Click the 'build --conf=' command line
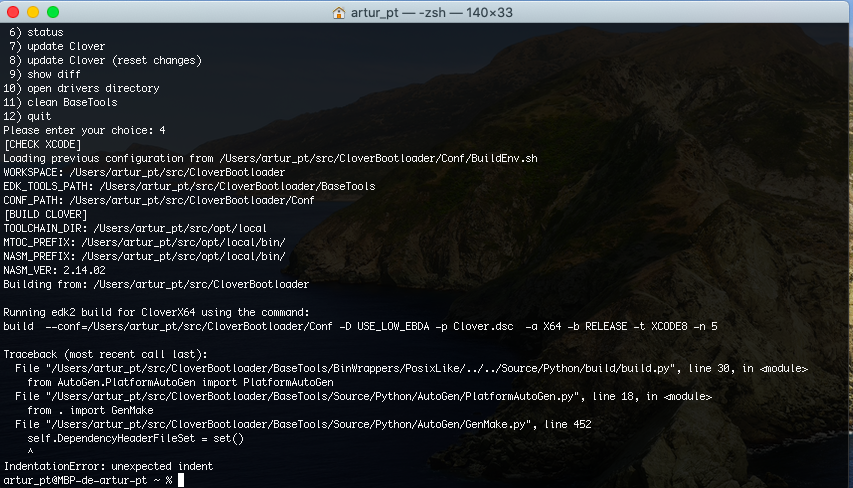The width and height of the screenshot is (853, 488). click(x=360, y=326)
